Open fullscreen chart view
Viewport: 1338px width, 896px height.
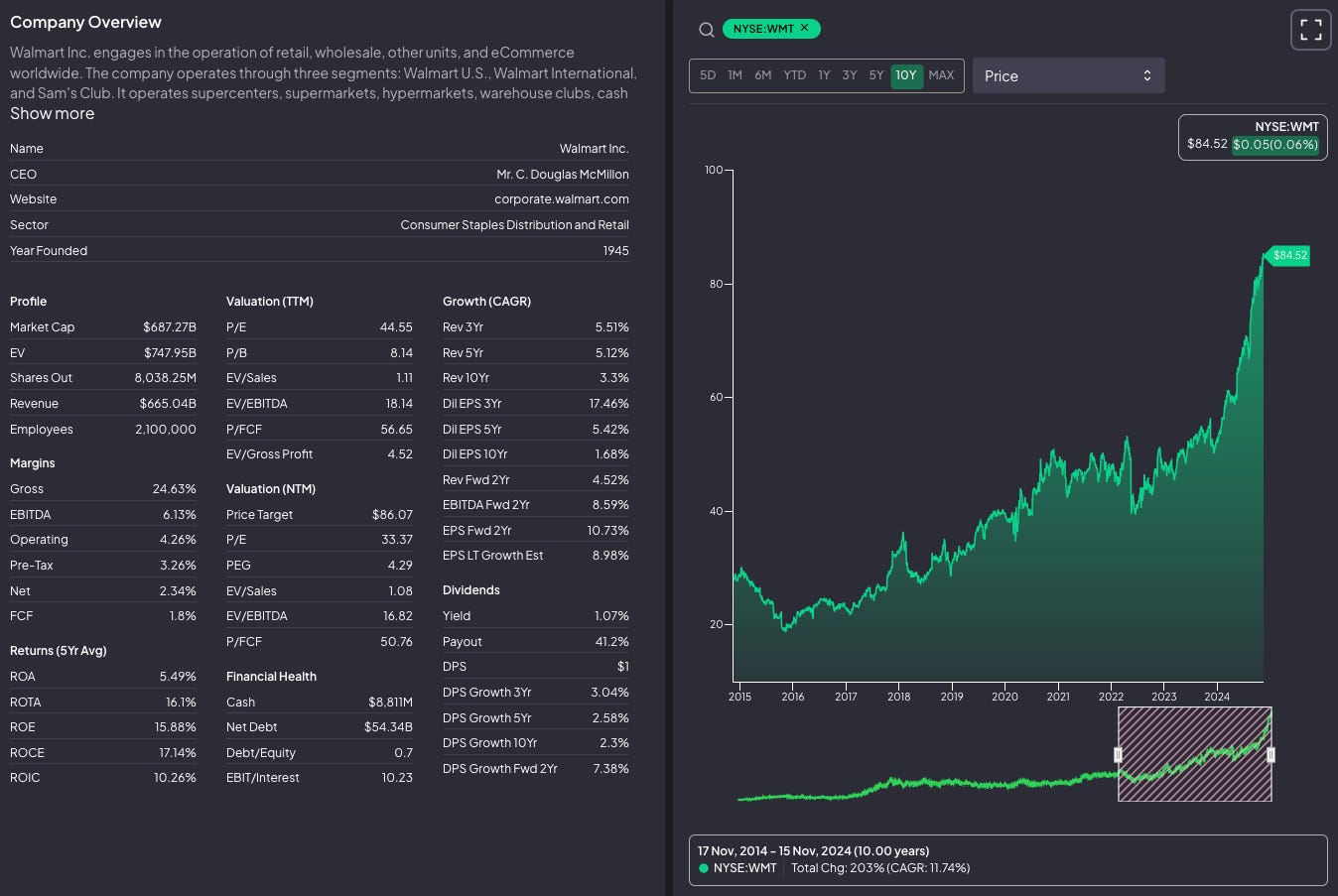pos(1310,30)
